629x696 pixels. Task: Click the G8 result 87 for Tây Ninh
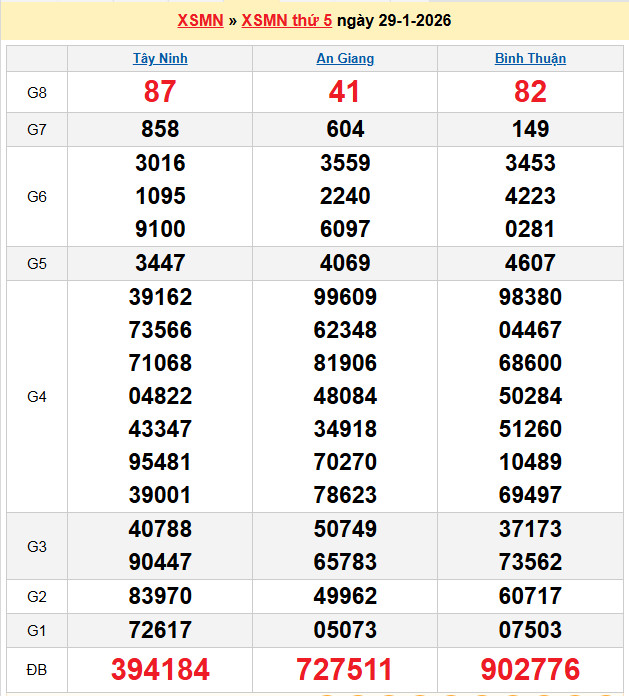pos(160,92)
